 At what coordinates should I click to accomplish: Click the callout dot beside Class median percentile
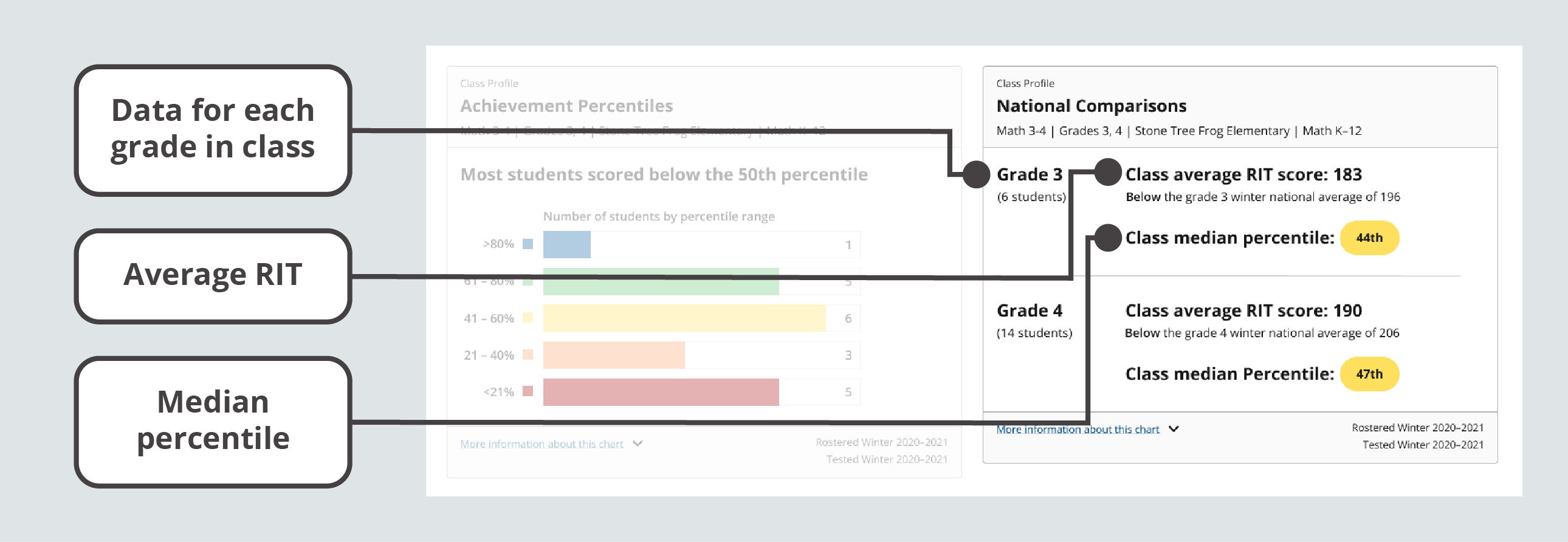[x=1107, y=237]
